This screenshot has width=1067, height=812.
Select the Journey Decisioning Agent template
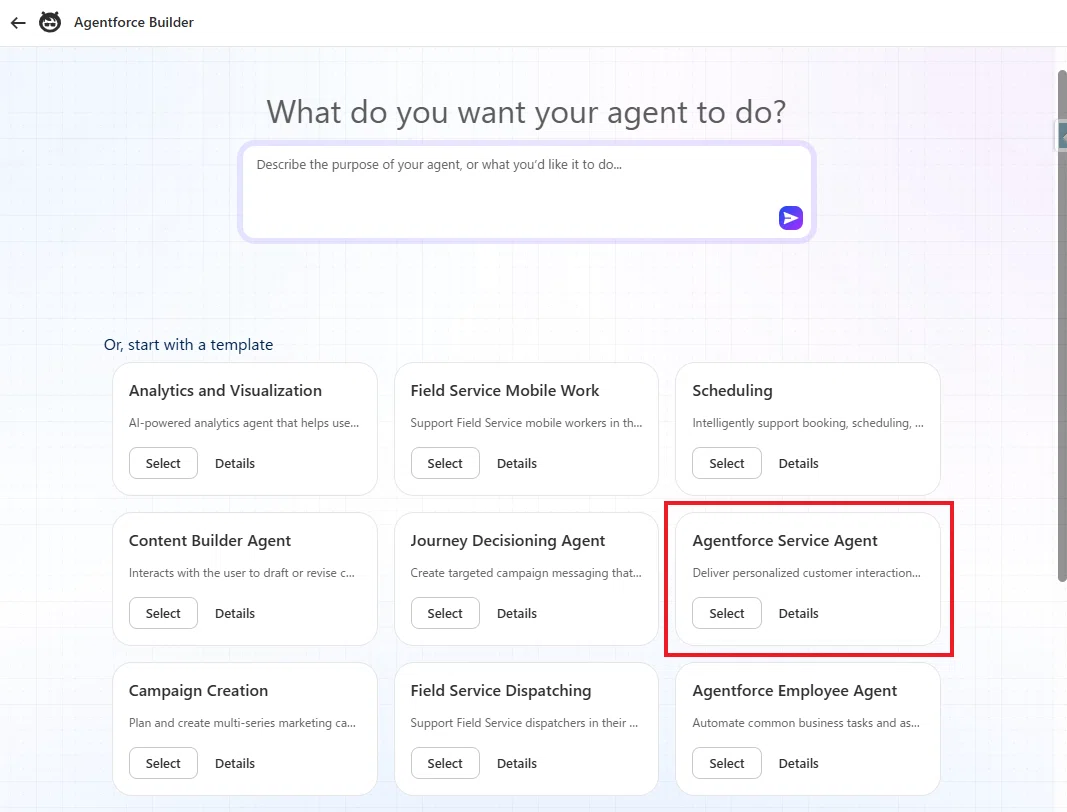pyautogui.click(x=445, y=613)
